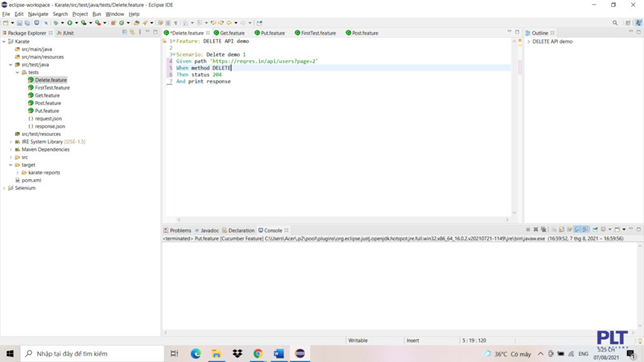Click Display Selected Console icon
Image resolution: width=644 pixels, height=362 pixels.
click(x=603, y=229)
